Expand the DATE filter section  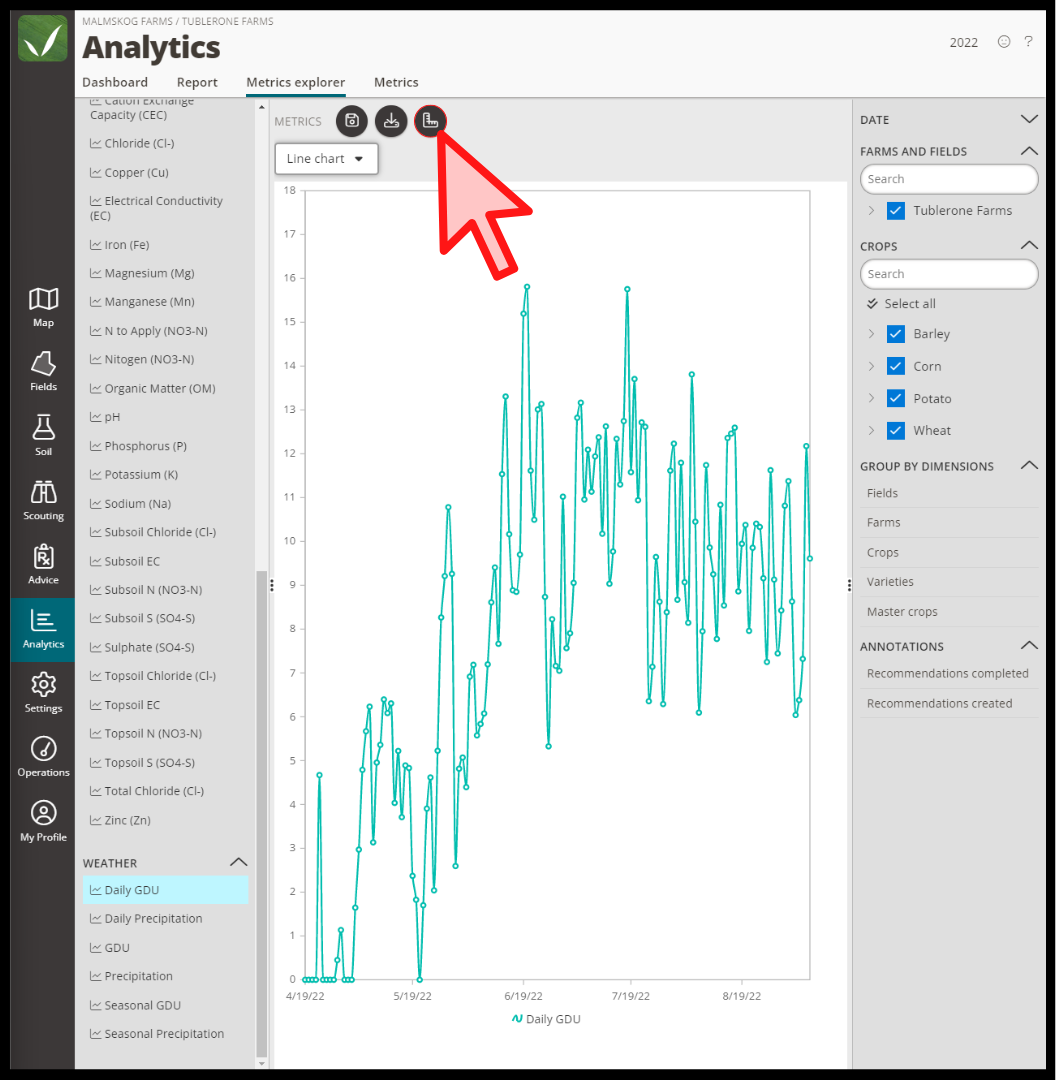click(x=1029, y=119)
